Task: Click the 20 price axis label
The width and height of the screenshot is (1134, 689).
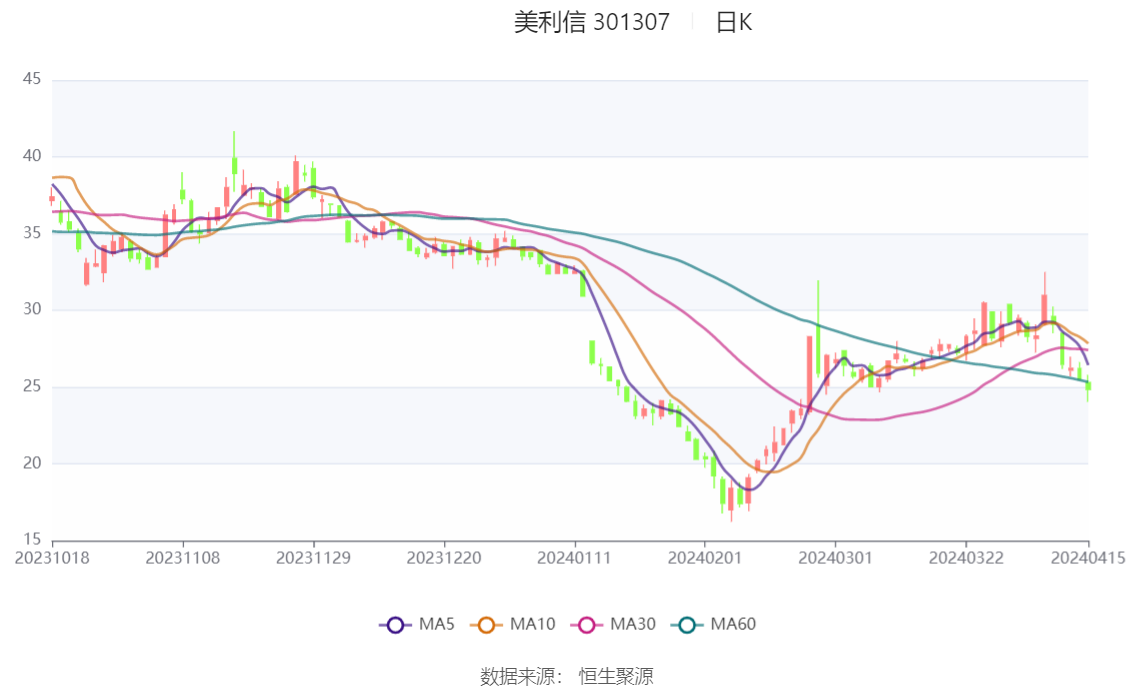Action: [32, 463]
